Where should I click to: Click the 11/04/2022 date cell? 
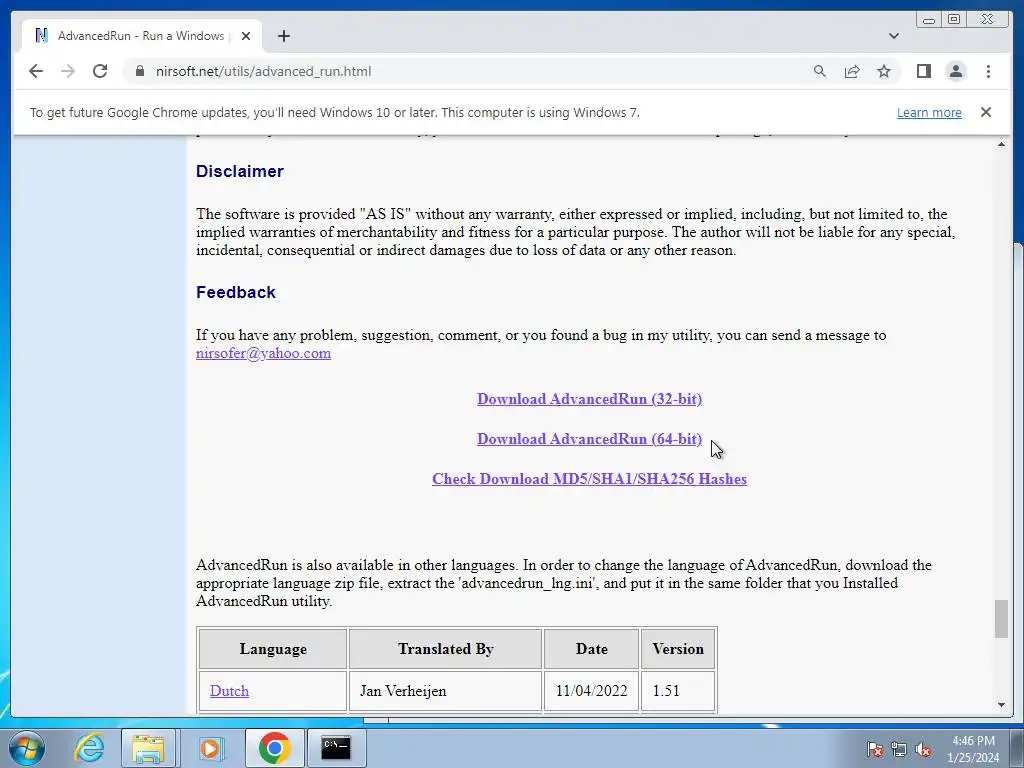tap(591, 691)
